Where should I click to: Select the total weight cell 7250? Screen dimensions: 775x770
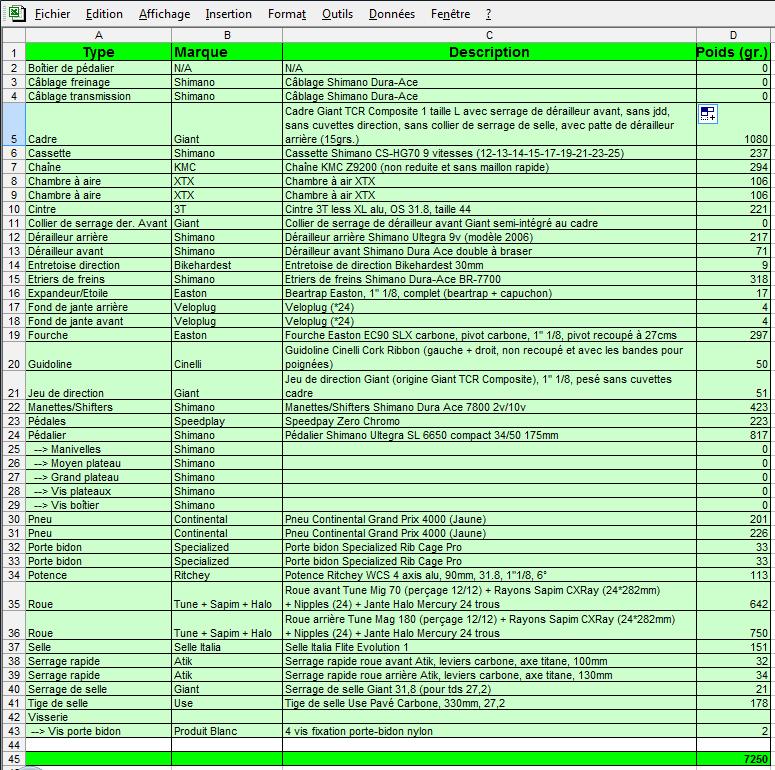733,759
